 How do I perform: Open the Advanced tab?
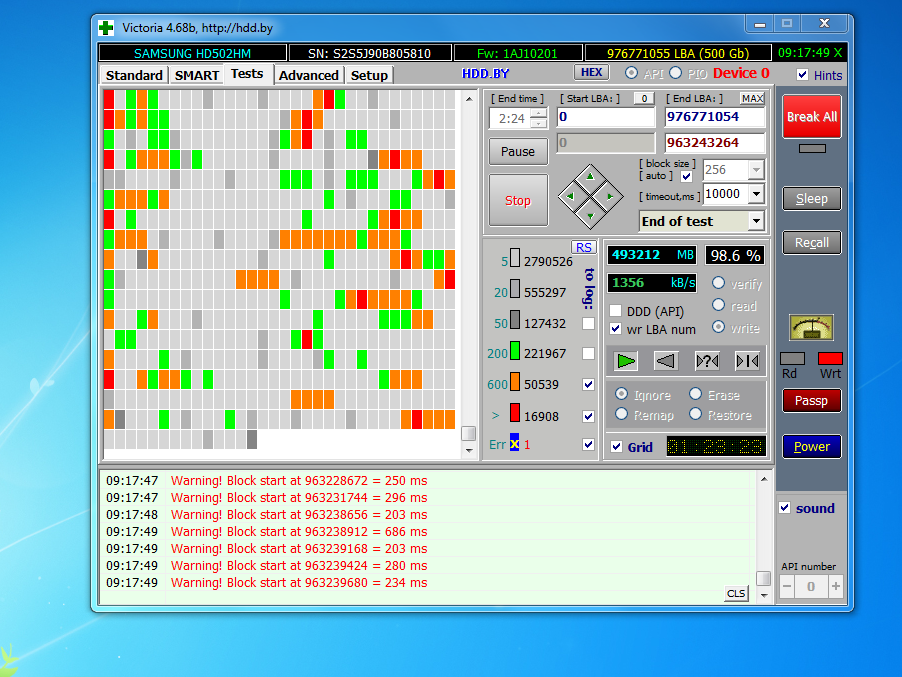point(309,75)
